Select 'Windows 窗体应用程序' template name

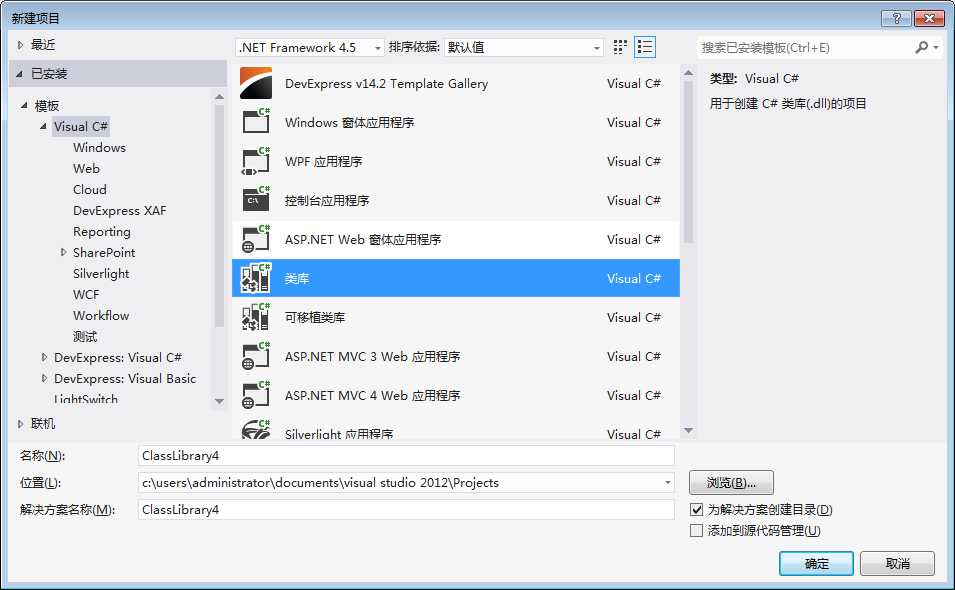[x=349, y=122]
